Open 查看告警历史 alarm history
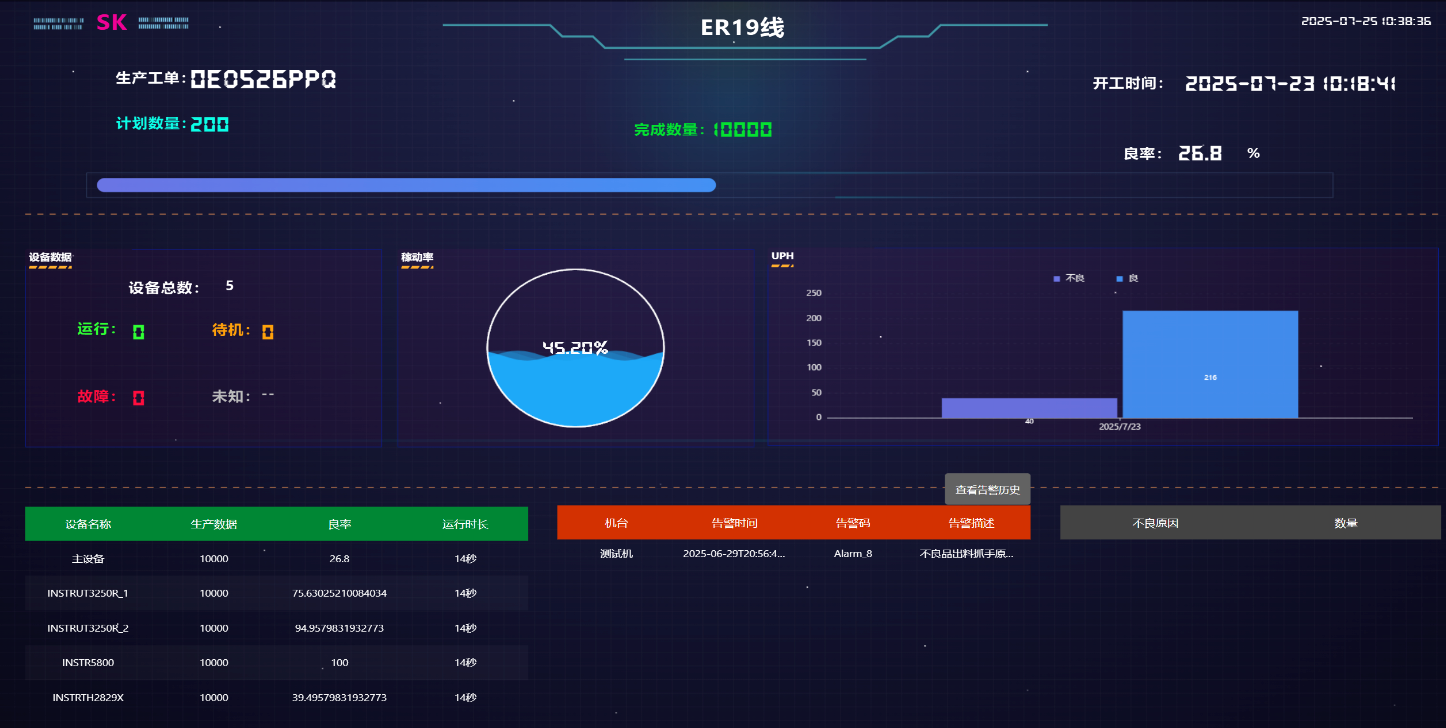This screenshot has width=1446, height=728. pos(987,490)
